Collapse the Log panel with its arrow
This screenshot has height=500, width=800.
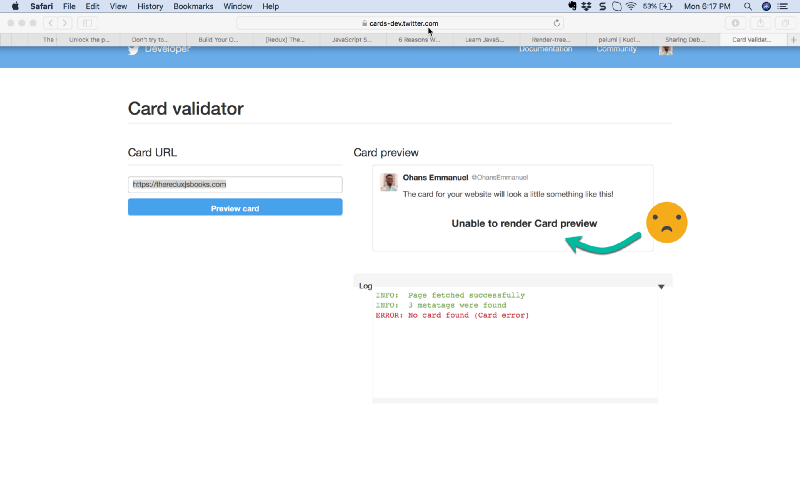[661, 287]
